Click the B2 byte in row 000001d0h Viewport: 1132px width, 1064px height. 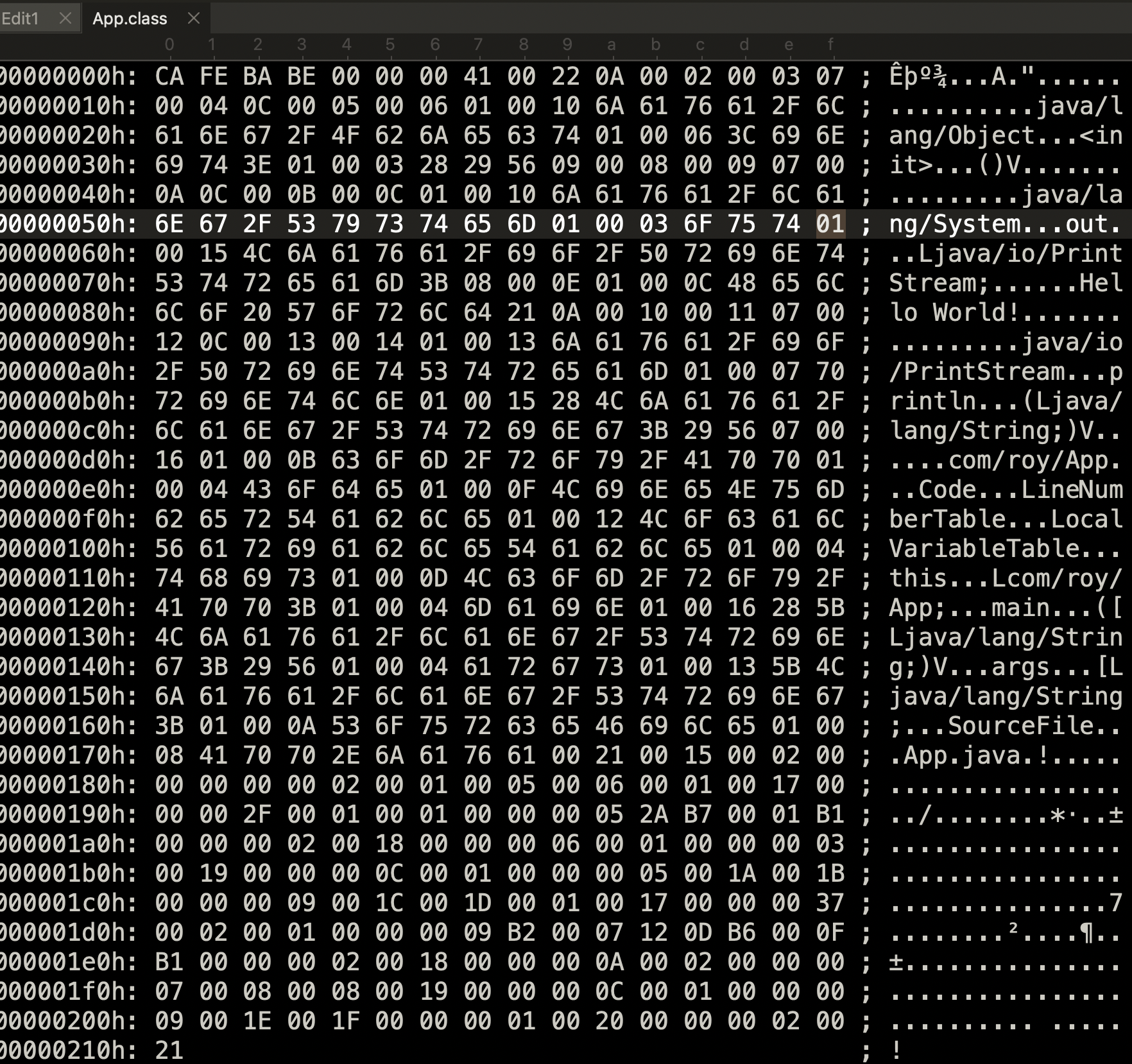pyautogui.click(x=521, y=932)
